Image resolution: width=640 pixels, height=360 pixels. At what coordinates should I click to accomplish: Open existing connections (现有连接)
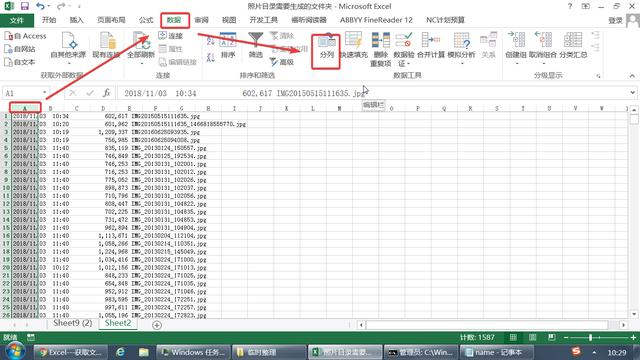tap(106, 46)
